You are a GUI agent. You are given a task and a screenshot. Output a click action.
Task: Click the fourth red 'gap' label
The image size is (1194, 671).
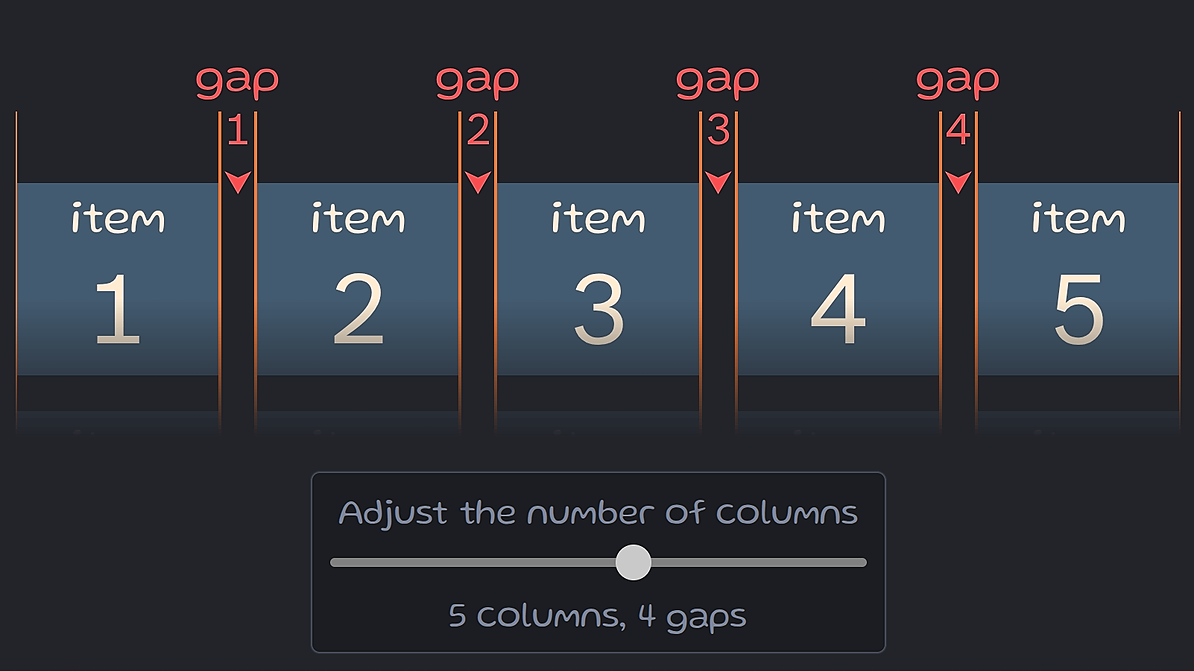click(x=958, y=81)
